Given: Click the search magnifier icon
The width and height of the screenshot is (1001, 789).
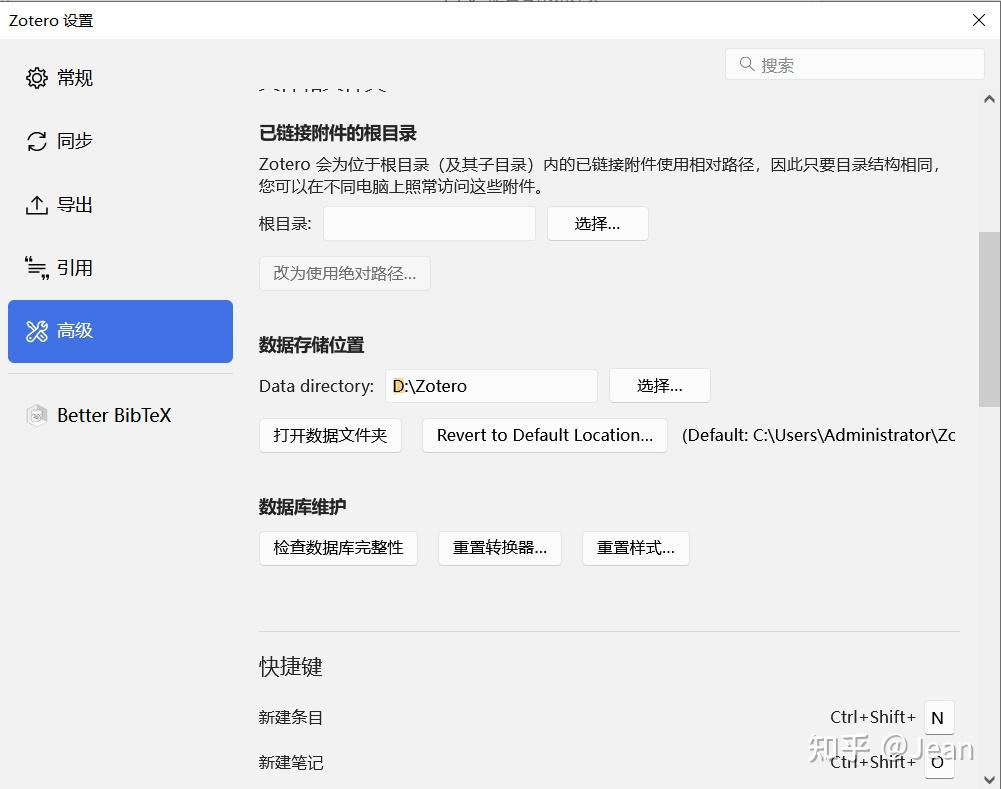Looking at the screenshot, I should click(x=747, y=64).
